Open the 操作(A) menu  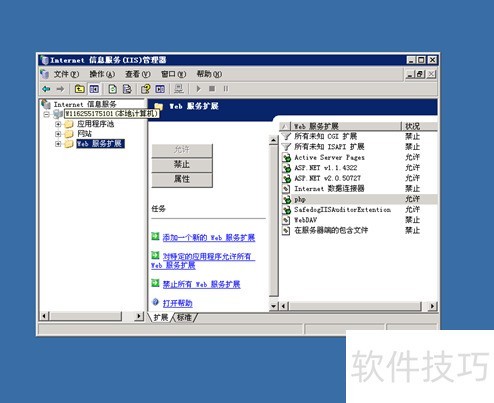pyautogui.click(x=102, y=74)
